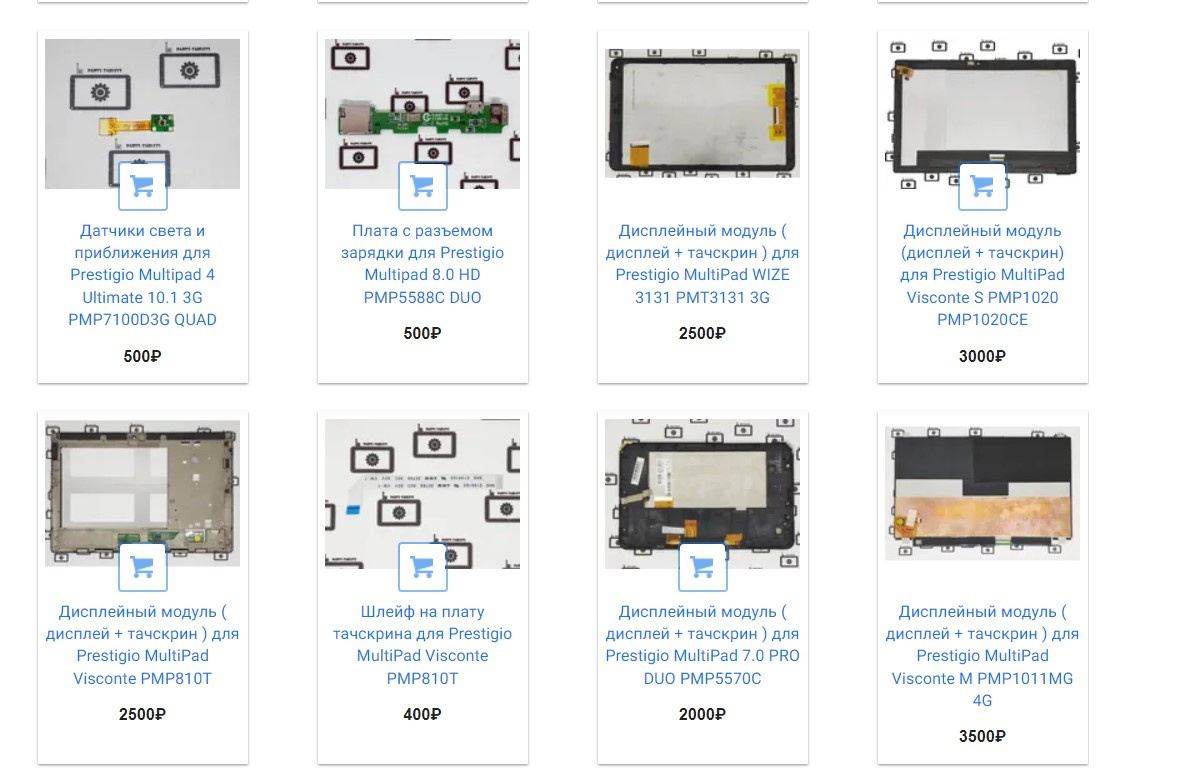Add PMP810T touchscreen ribbon cable to cart

pyautogui.click(x=422, y=567)
